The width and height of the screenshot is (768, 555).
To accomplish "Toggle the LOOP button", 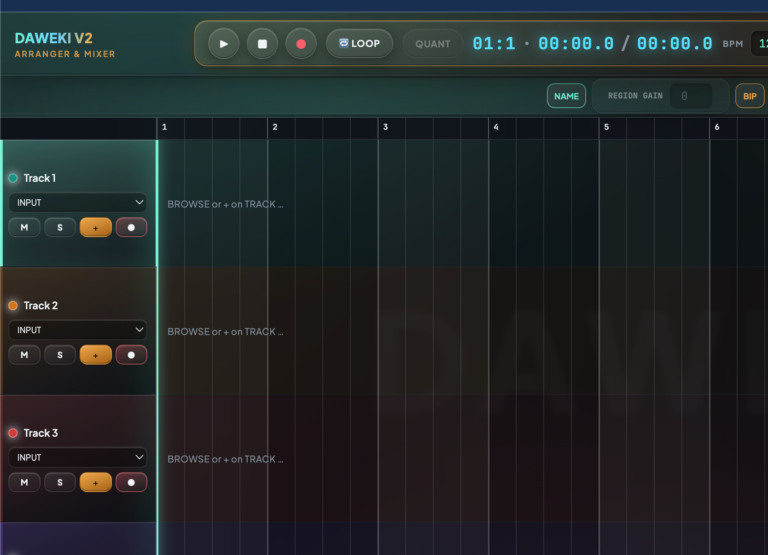I will point(360,44).
